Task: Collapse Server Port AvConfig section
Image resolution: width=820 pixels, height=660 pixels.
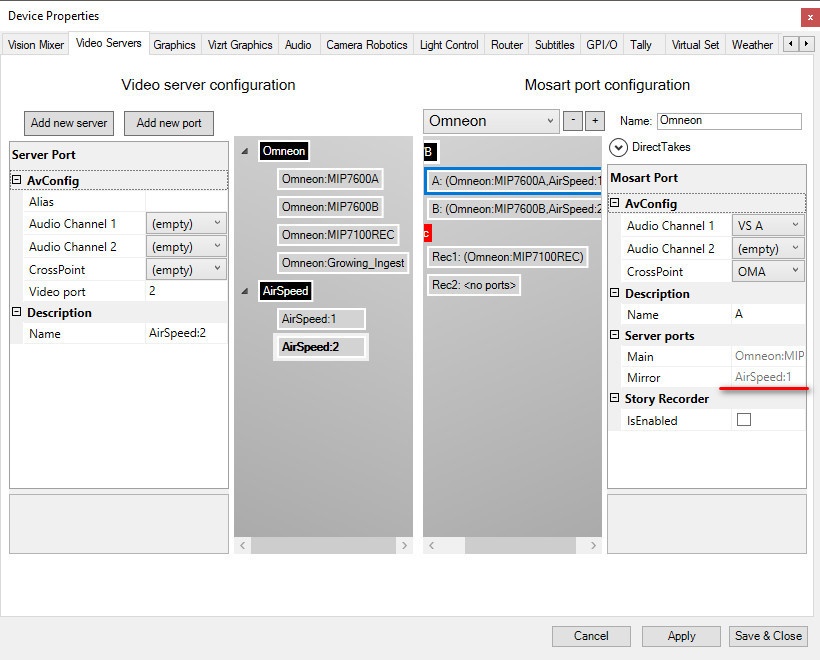Action: (x=17, y=181)
